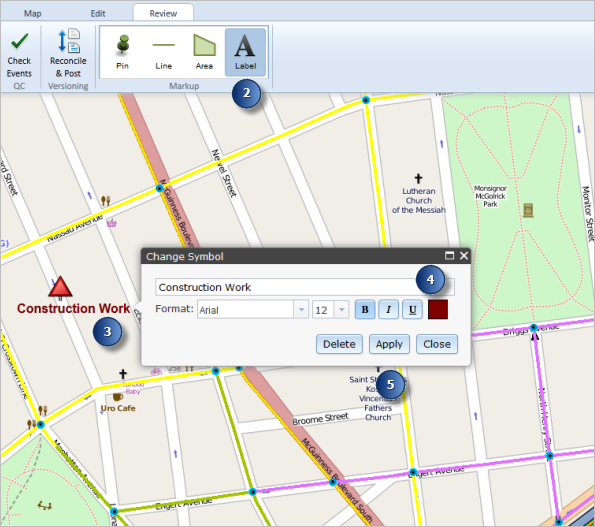The image size is (595, 527).
Task: Click the bicycle icon near Baby shop
Action: pos(156,371)
